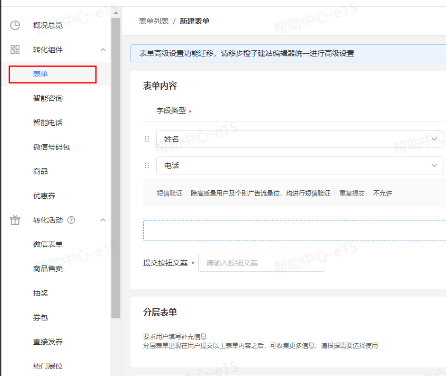This screenshot has height=376, width=446.
Task: Return to 表单列表 via breadcrumb
Action: click(154, 21)
